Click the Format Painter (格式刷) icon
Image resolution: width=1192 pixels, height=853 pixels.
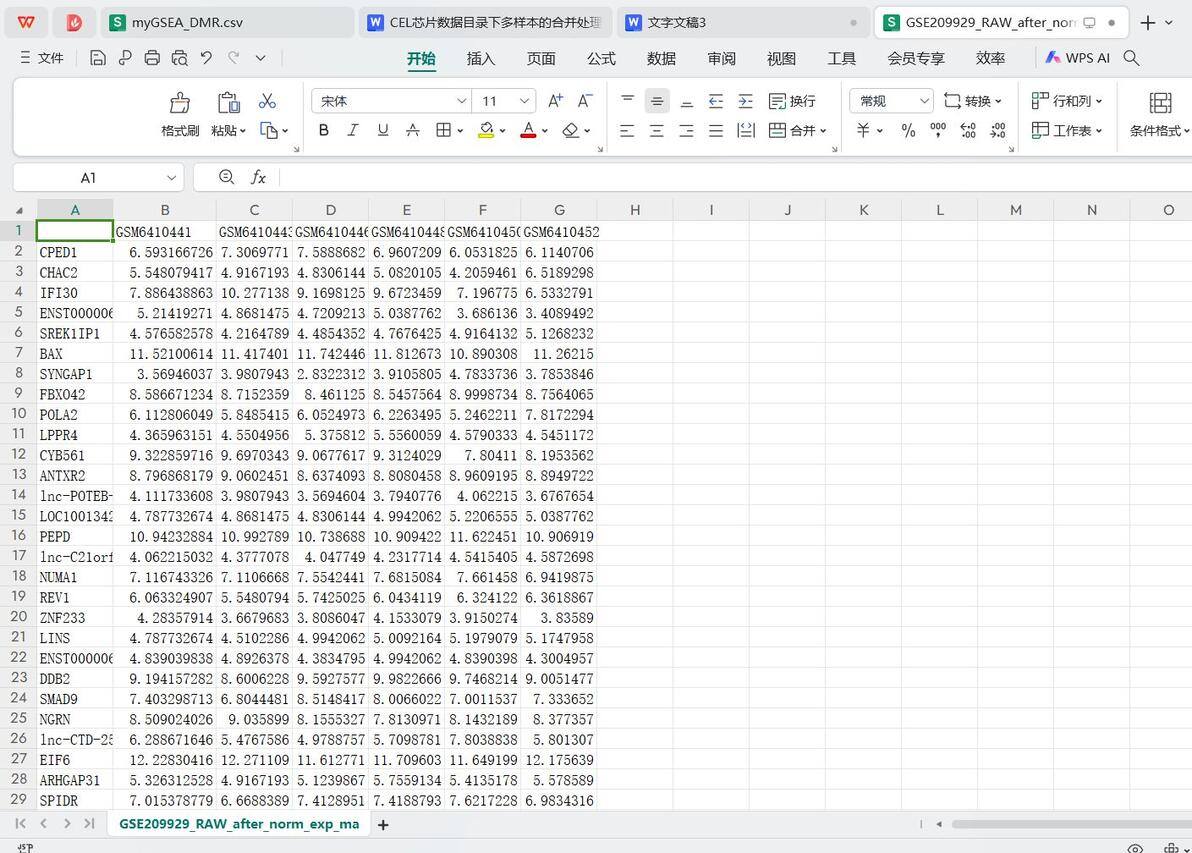pos(179,103)
